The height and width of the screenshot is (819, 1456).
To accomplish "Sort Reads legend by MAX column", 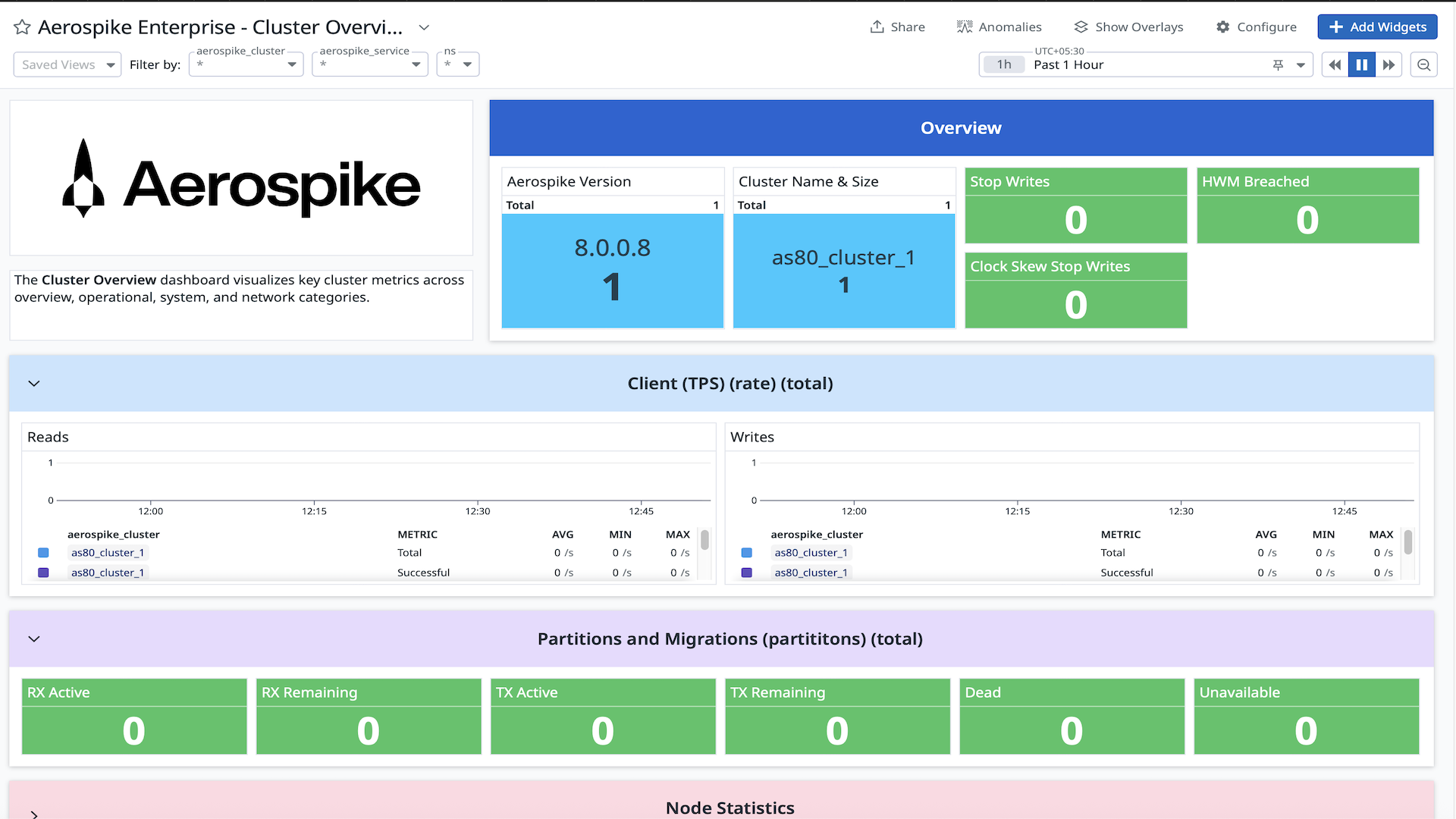I will point(678,535).
